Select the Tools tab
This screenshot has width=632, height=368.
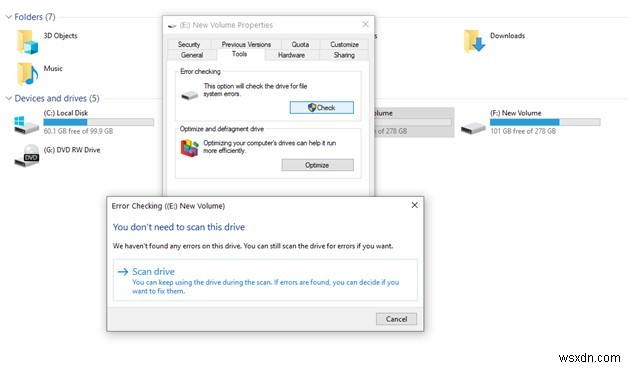click(239, 54)
